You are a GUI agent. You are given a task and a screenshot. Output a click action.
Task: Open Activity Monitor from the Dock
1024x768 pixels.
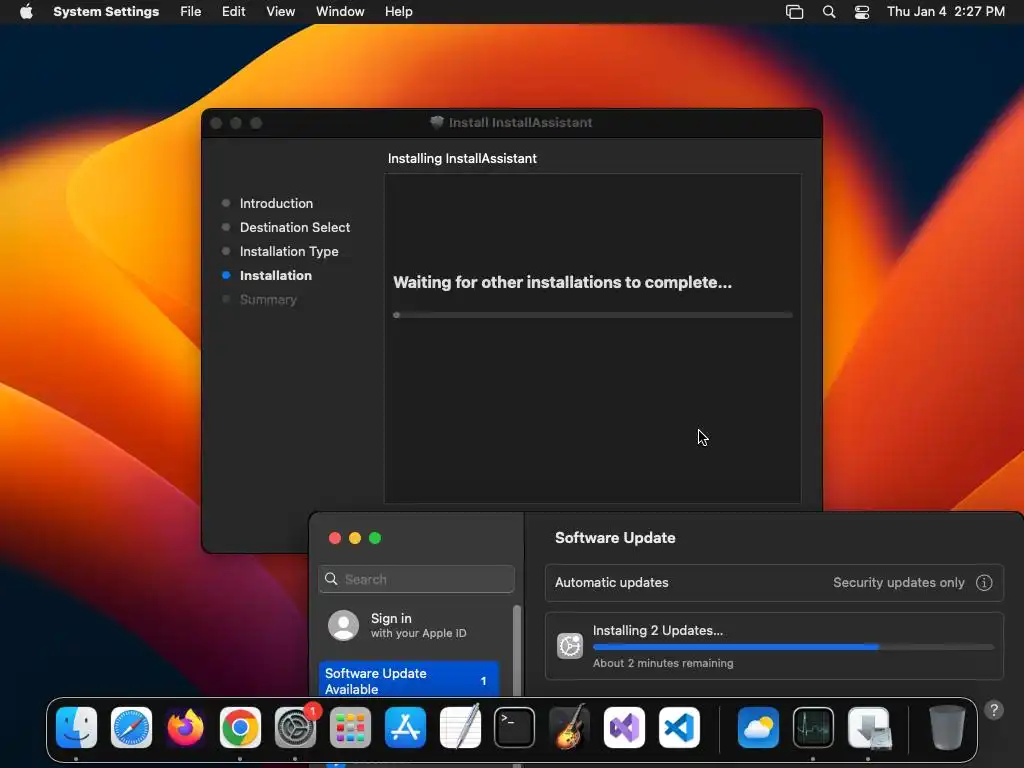point(813,728)
